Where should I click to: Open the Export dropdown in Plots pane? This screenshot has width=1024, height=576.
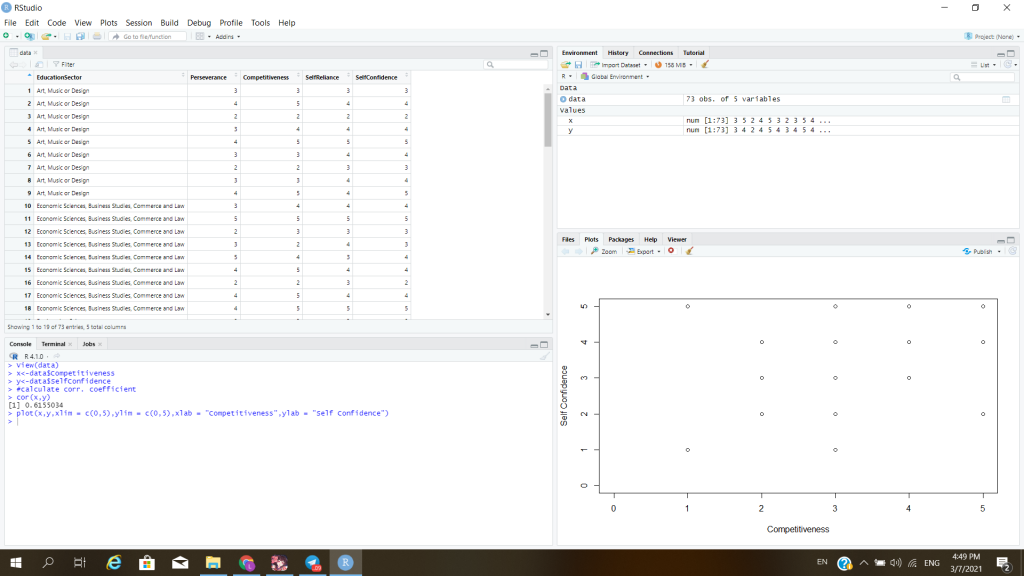pos(641,251)
